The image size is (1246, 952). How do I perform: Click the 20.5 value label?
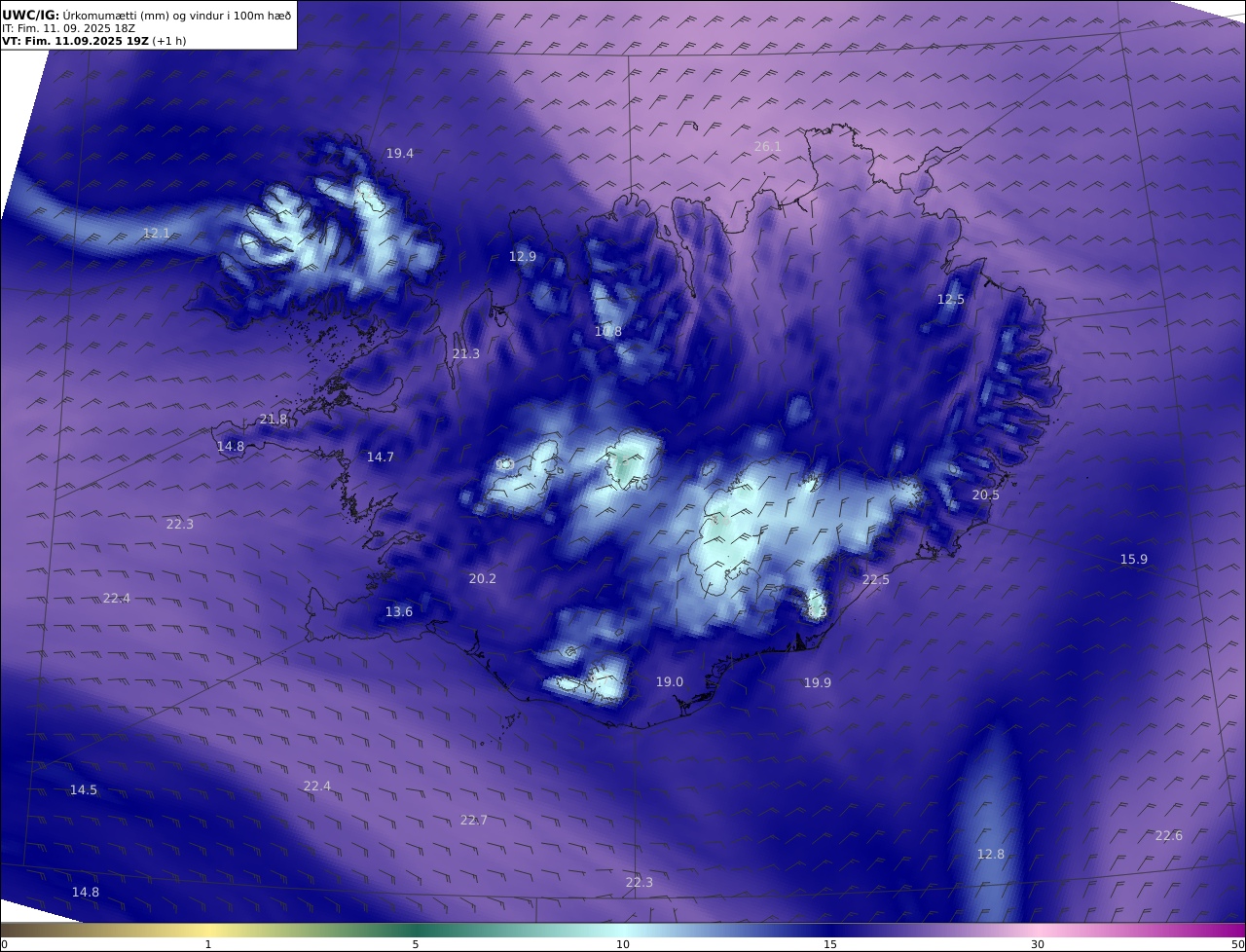986,494
